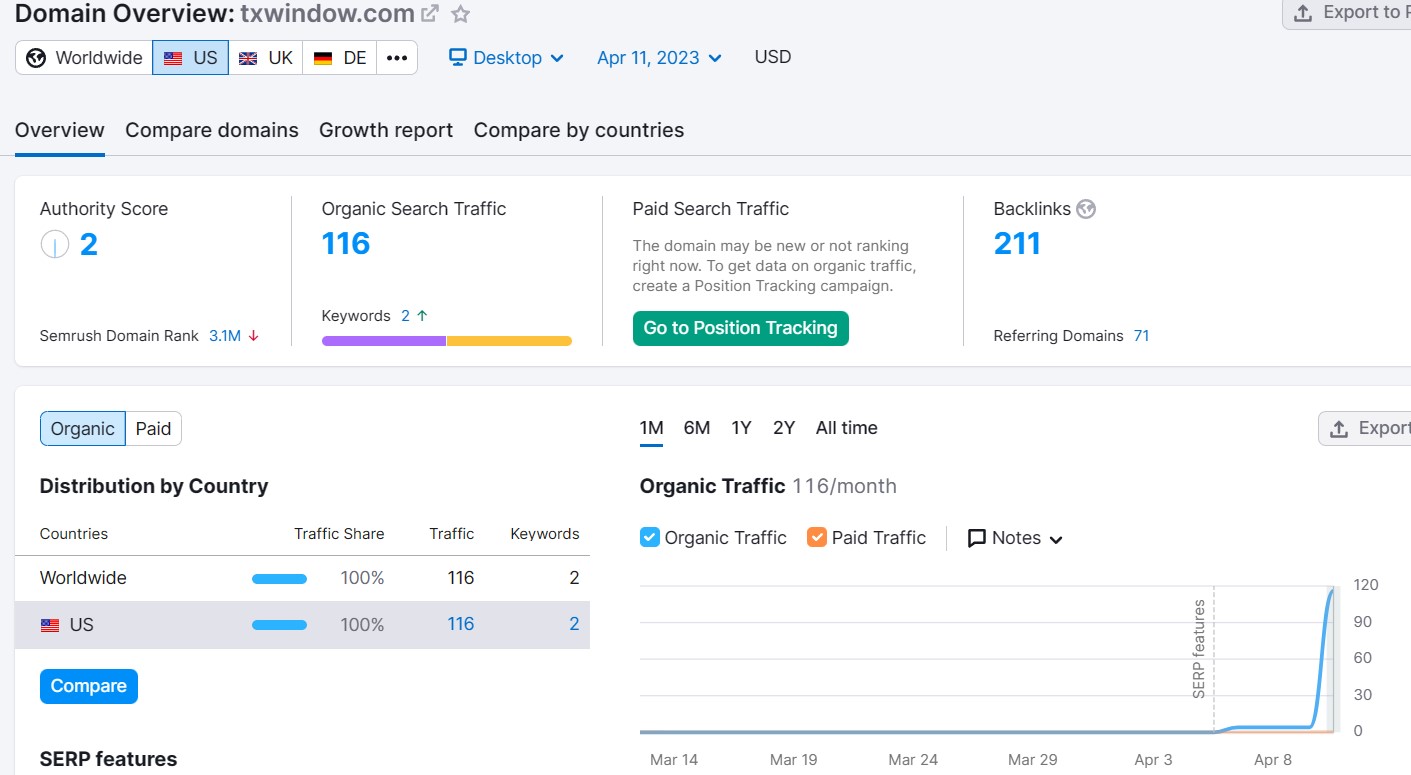Click the external link icon beside txwindow.com
The image size is (1411, 775).
click(x=430, y=14)
